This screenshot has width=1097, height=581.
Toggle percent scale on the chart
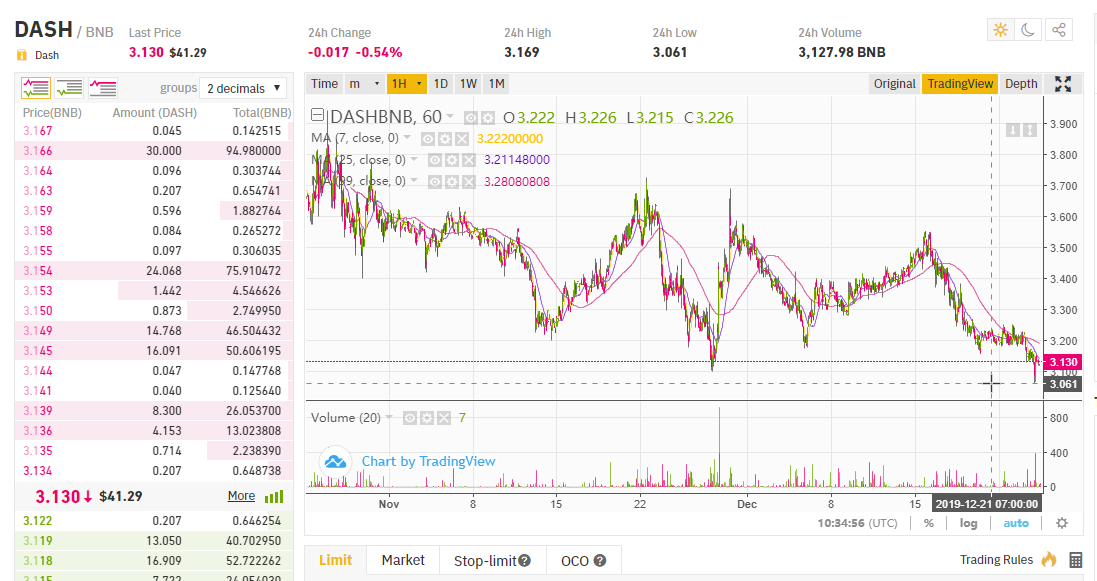coord(929,523)
